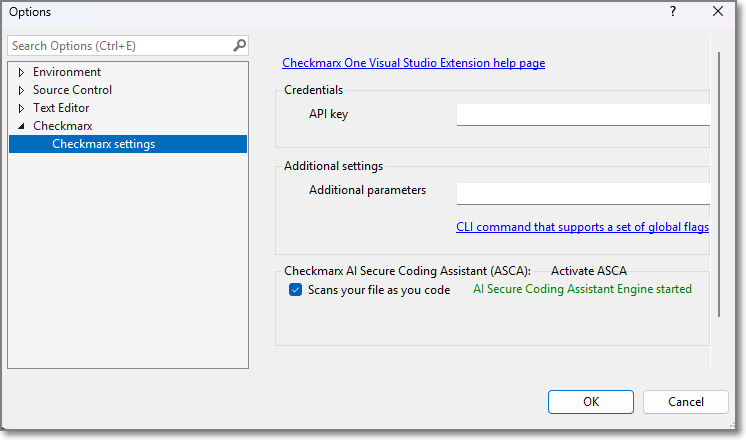Expand the Source Control node
The image size is (746, 440).
tap(21, 90)
